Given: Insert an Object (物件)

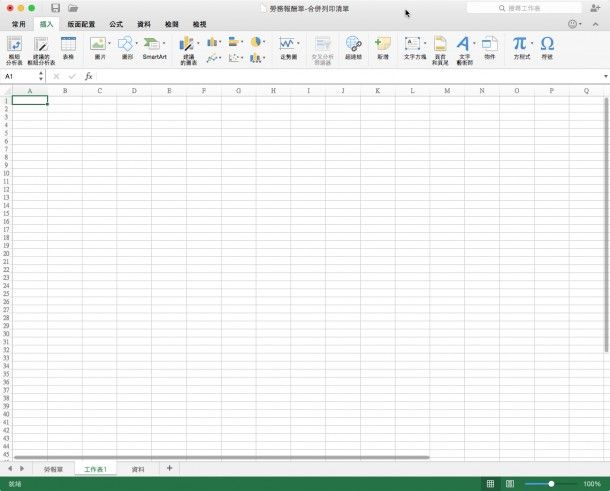Looking at the screenshot, I should point(490,48).
